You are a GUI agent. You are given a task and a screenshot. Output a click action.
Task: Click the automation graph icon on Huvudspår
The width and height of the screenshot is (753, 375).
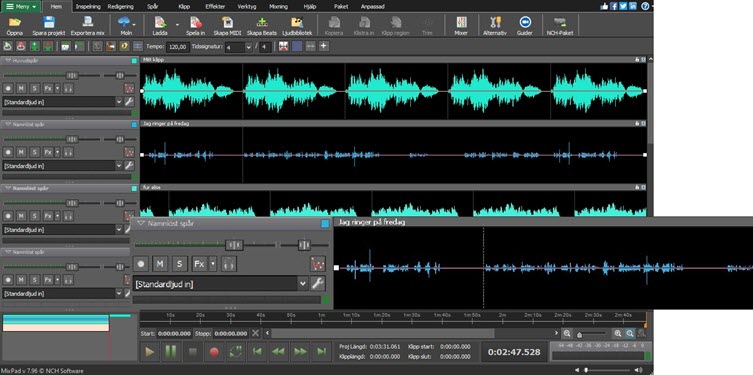coord(129,88)
